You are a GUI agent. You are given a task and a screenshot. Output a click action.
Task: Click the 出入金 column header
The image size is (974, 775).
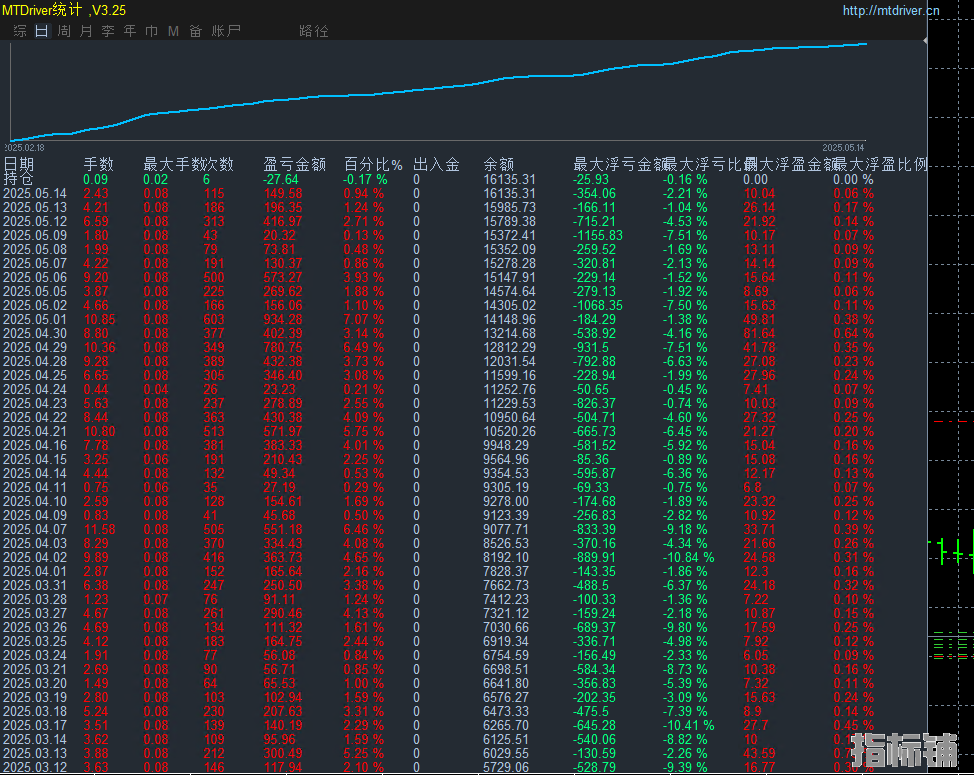click(x=437, y=164)
